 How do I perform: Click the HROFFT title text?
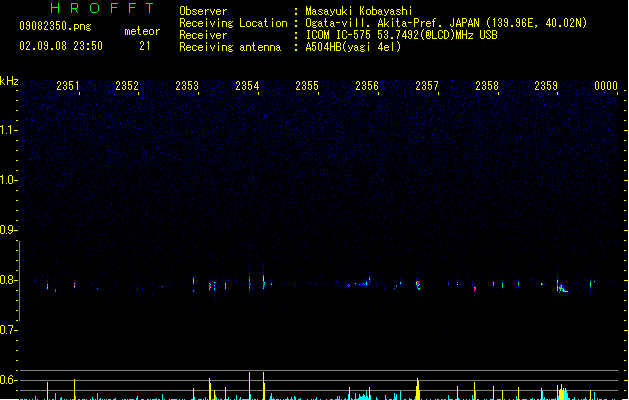click(x=102, y=8)
